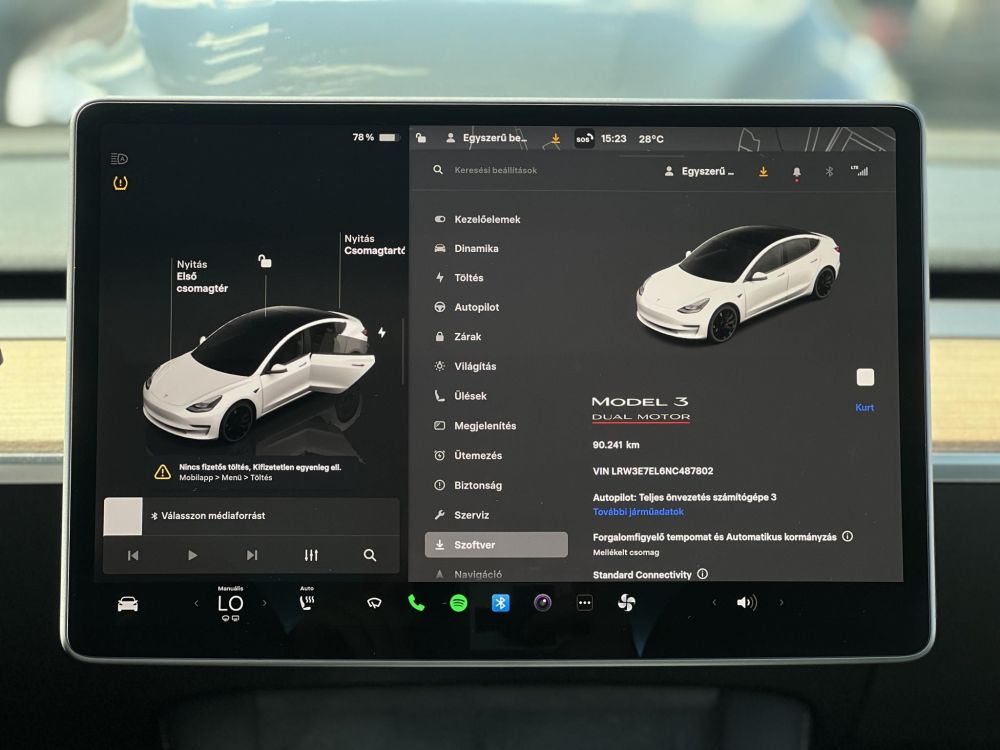Viewport: 1000px width, 750px height.
Task: Select Világítás in the settings list
Action: coord(465,366)
